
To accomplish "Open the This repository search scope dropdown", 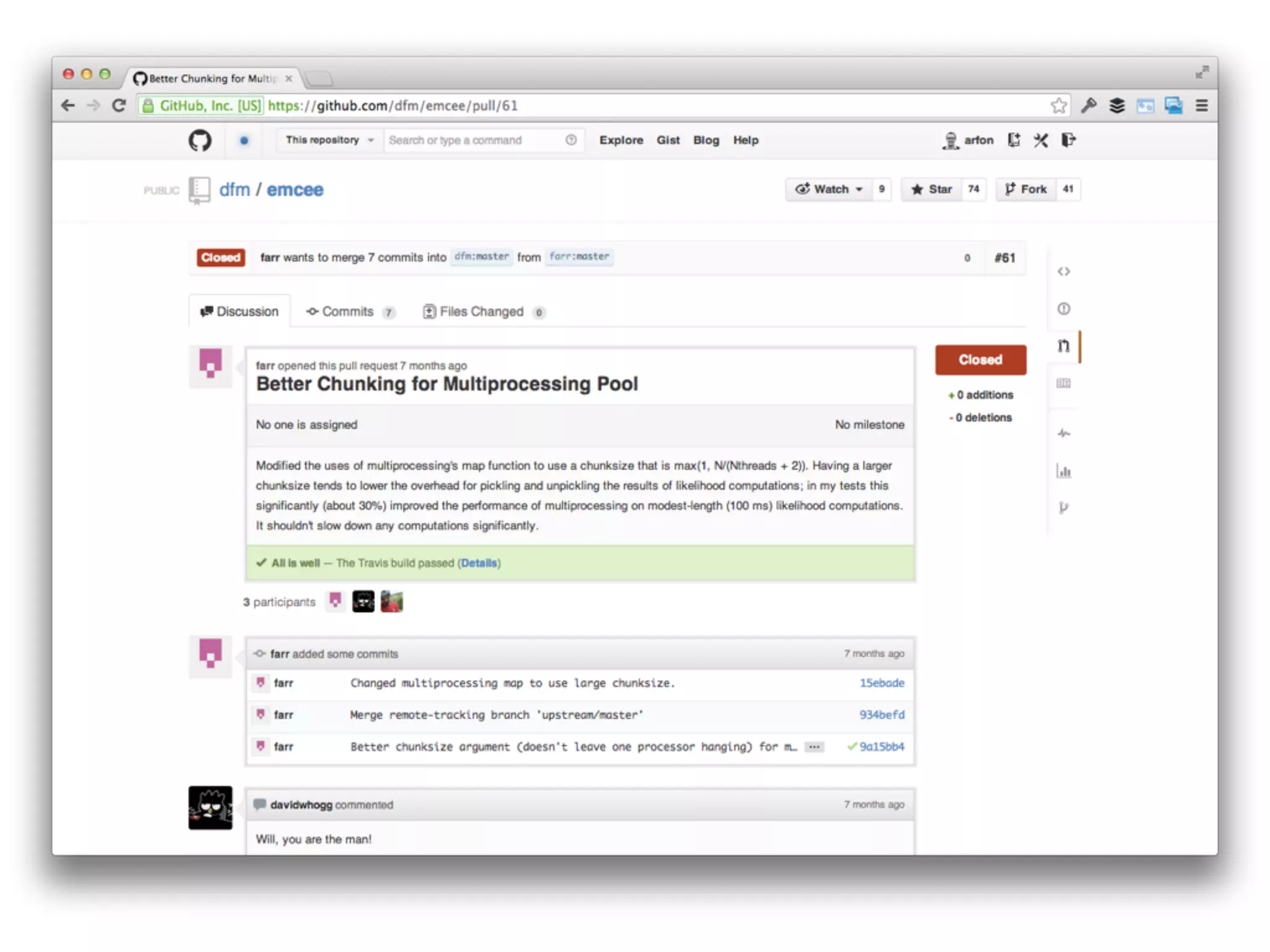I will click(x=329, y=140).
